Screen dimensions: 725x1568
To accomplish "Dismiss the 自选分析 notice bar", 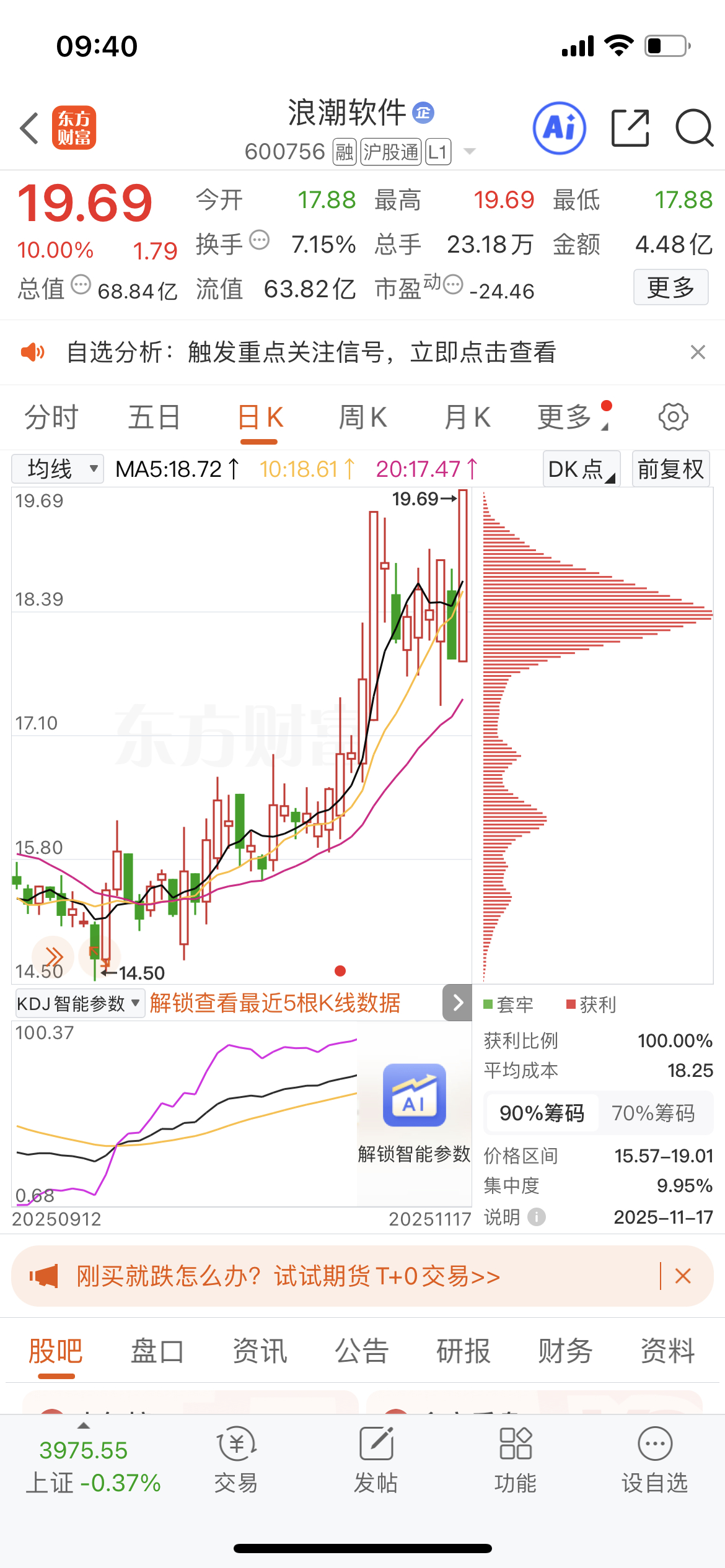I will coord(698,352).
